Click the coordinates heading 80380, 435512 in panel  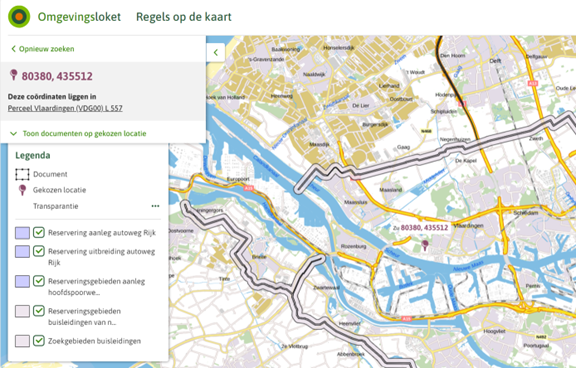[57, 76]
